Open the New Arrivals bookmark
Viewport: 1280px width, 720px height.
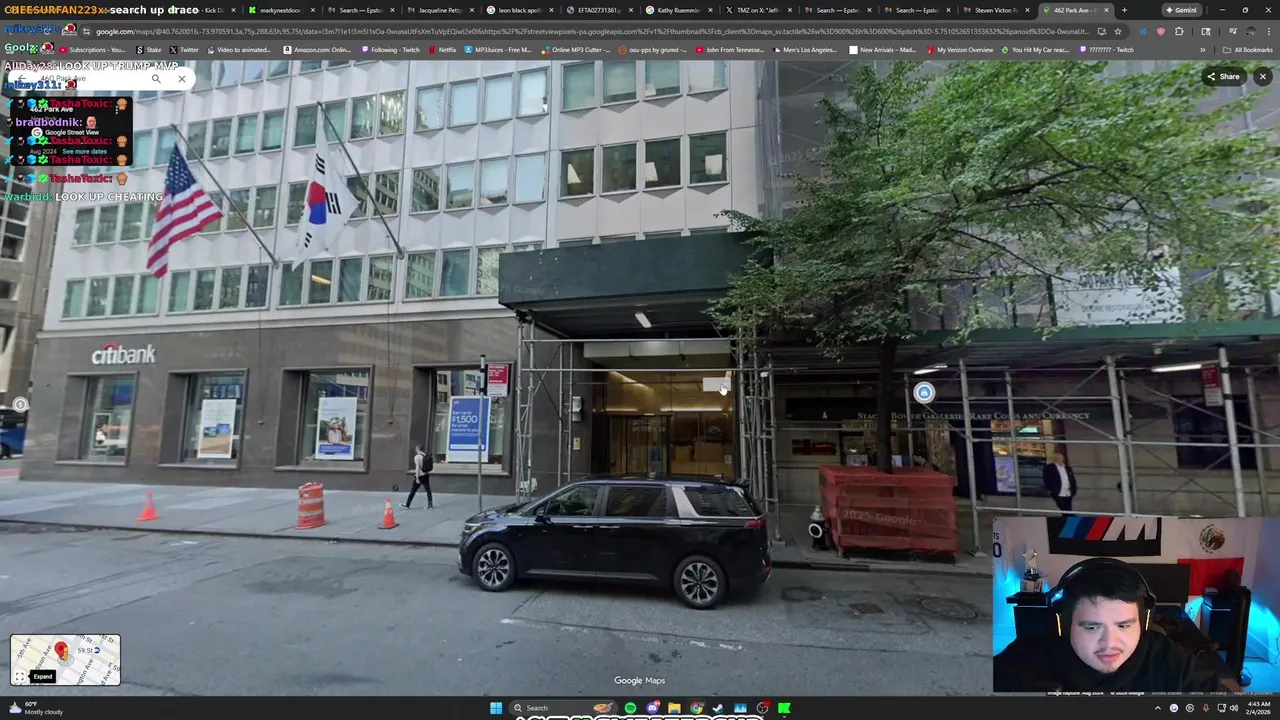(882, 50)
